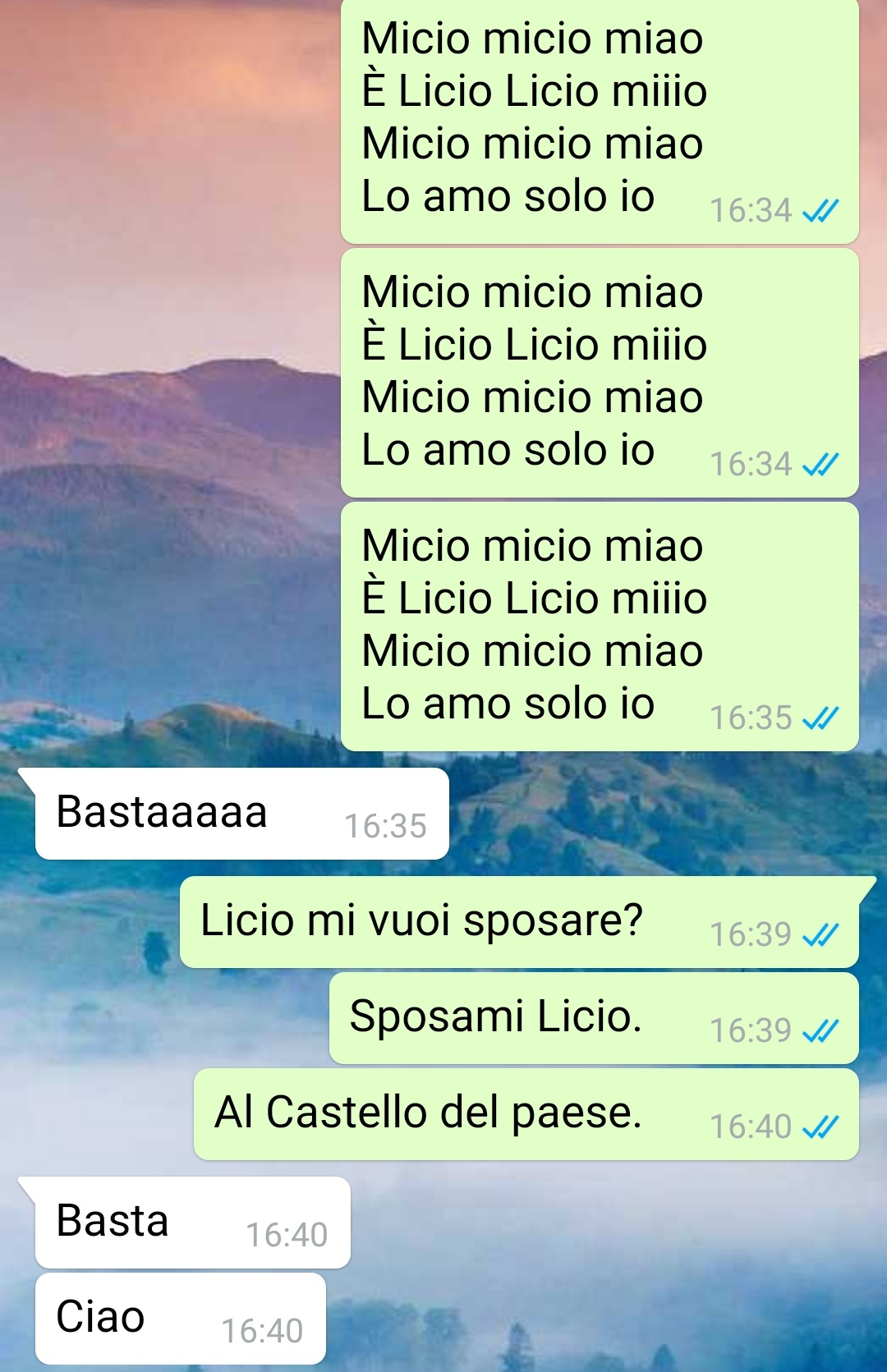887x1372 pixels.
Task: Tap blue double-check on first 16:34 message
Action: [x=820, y=212]
